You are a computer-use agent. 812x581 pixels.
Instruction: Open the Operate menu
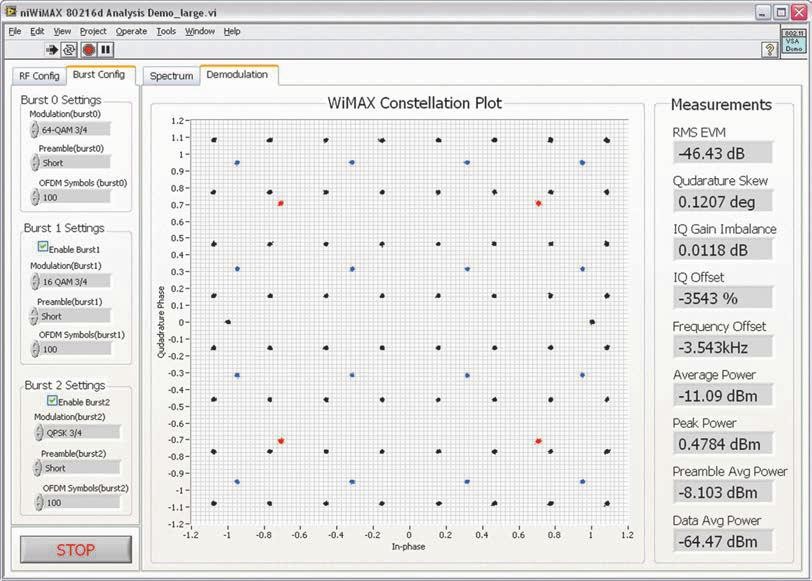click(132, 31)
